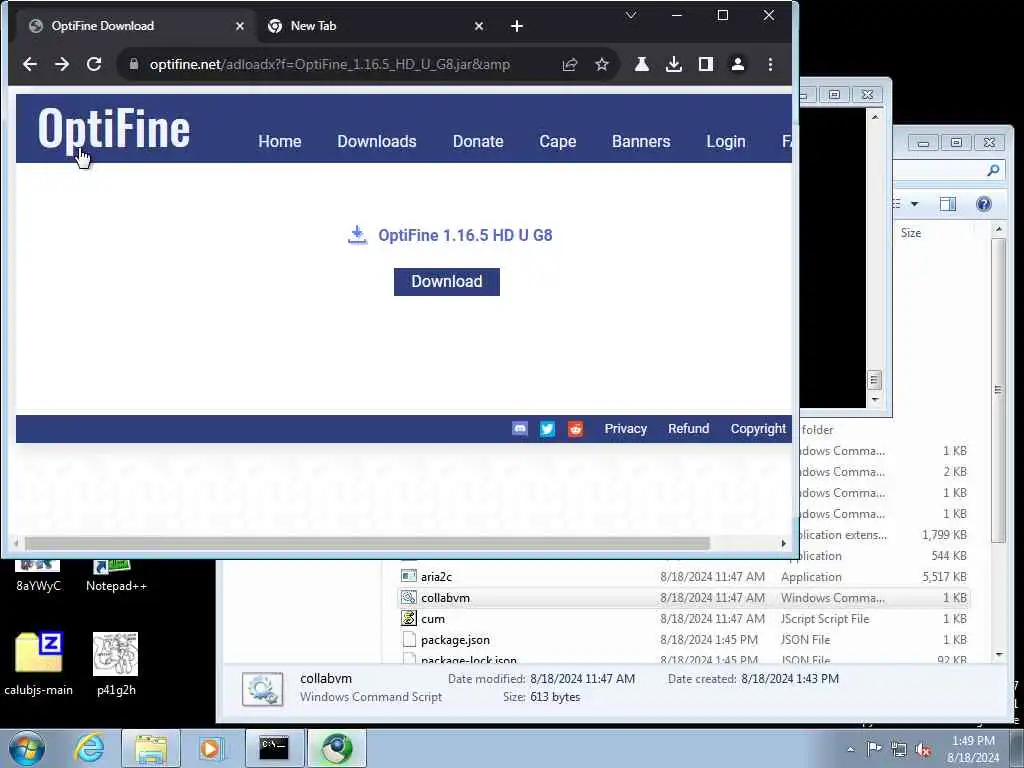Switch to the New Tab tab
This screenshot has height=768, width=1024.
(376, 26)
